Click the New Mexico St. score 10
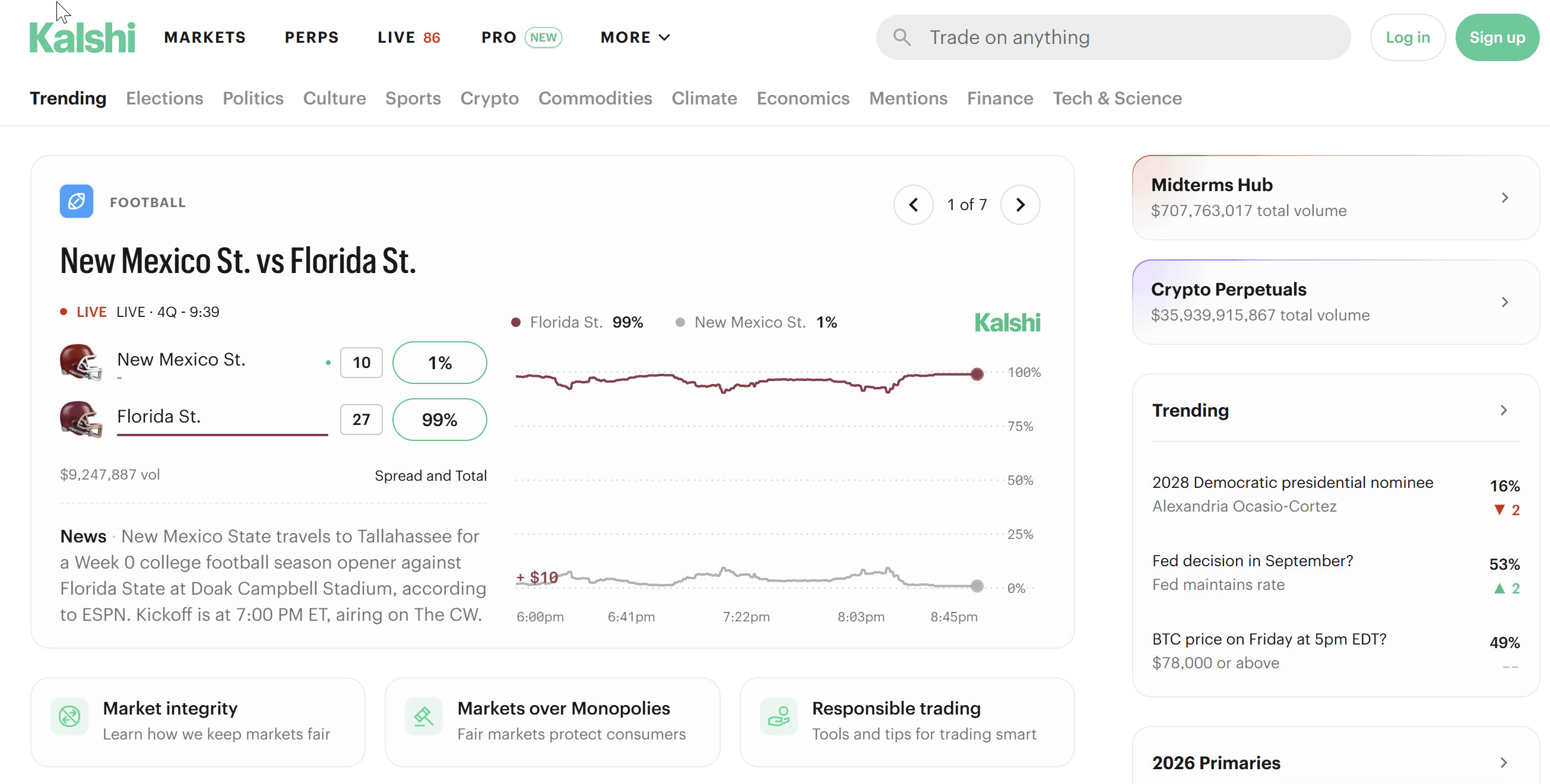The image size is (1550, 784). point(361,362)
